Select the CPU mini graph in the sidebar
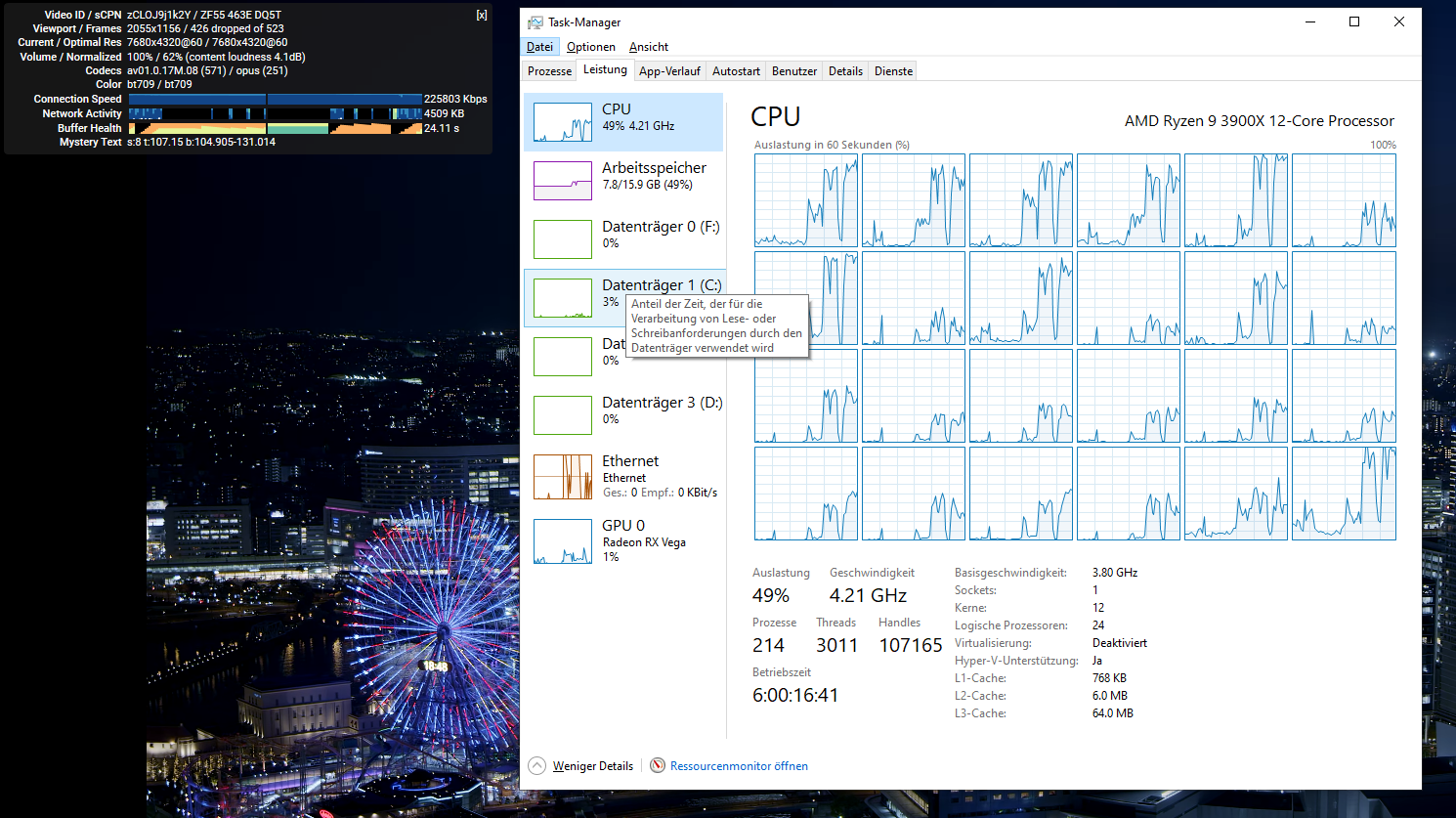1456x818 pixels. point(563,122)
